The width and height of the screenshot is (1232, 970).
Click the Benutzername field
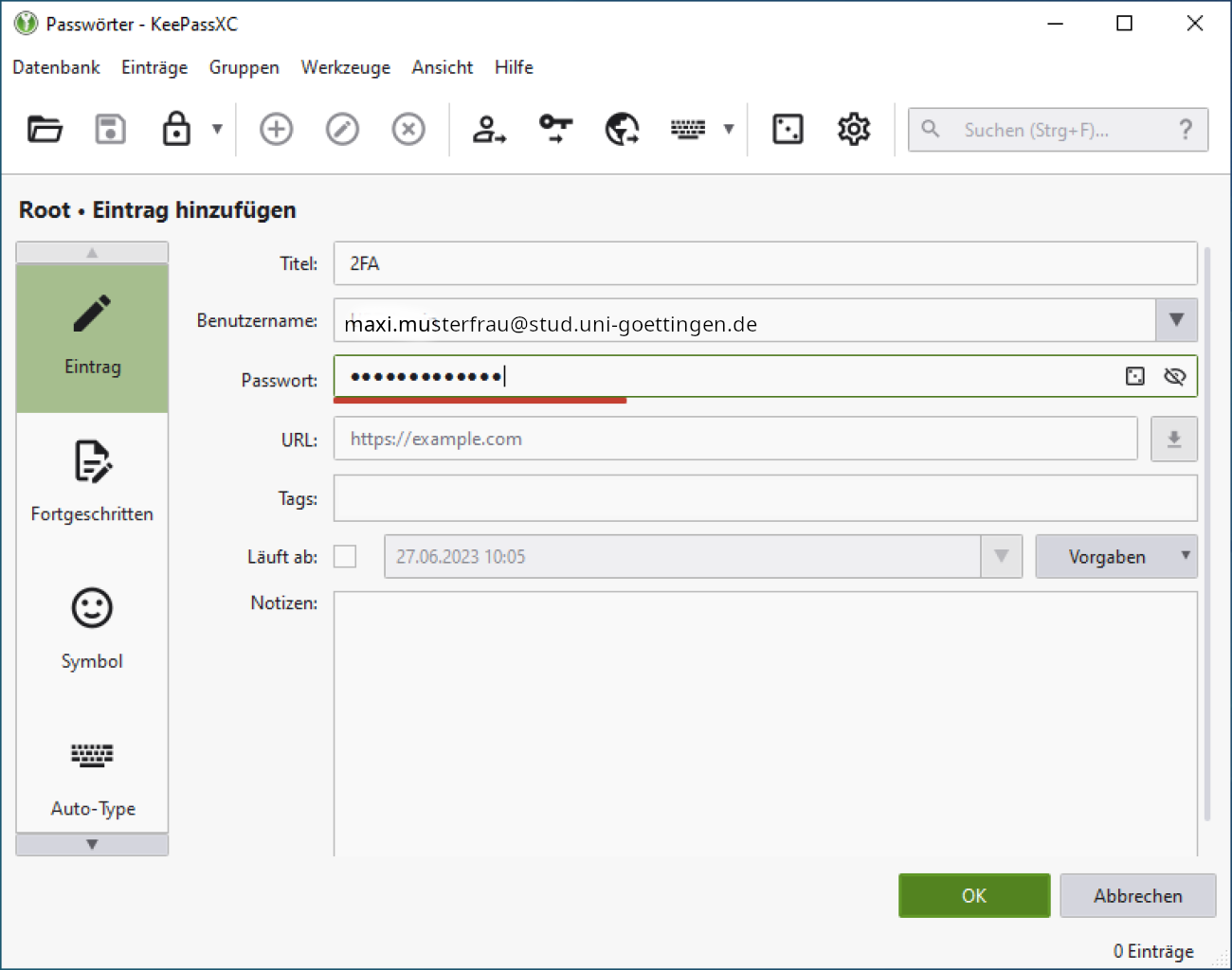[744, 320]
